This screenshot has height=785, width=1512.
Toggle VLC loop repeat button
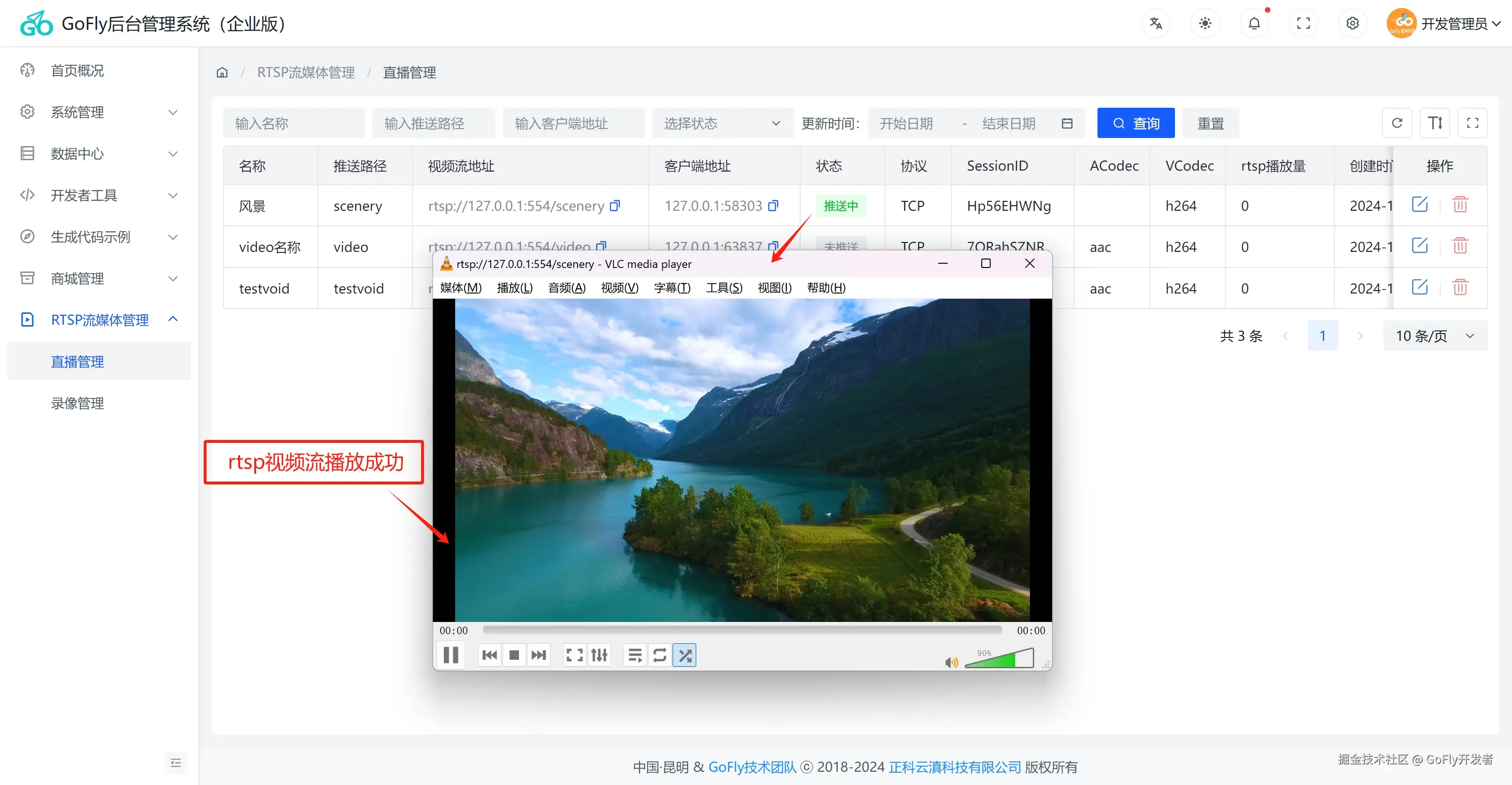[659, 655]
